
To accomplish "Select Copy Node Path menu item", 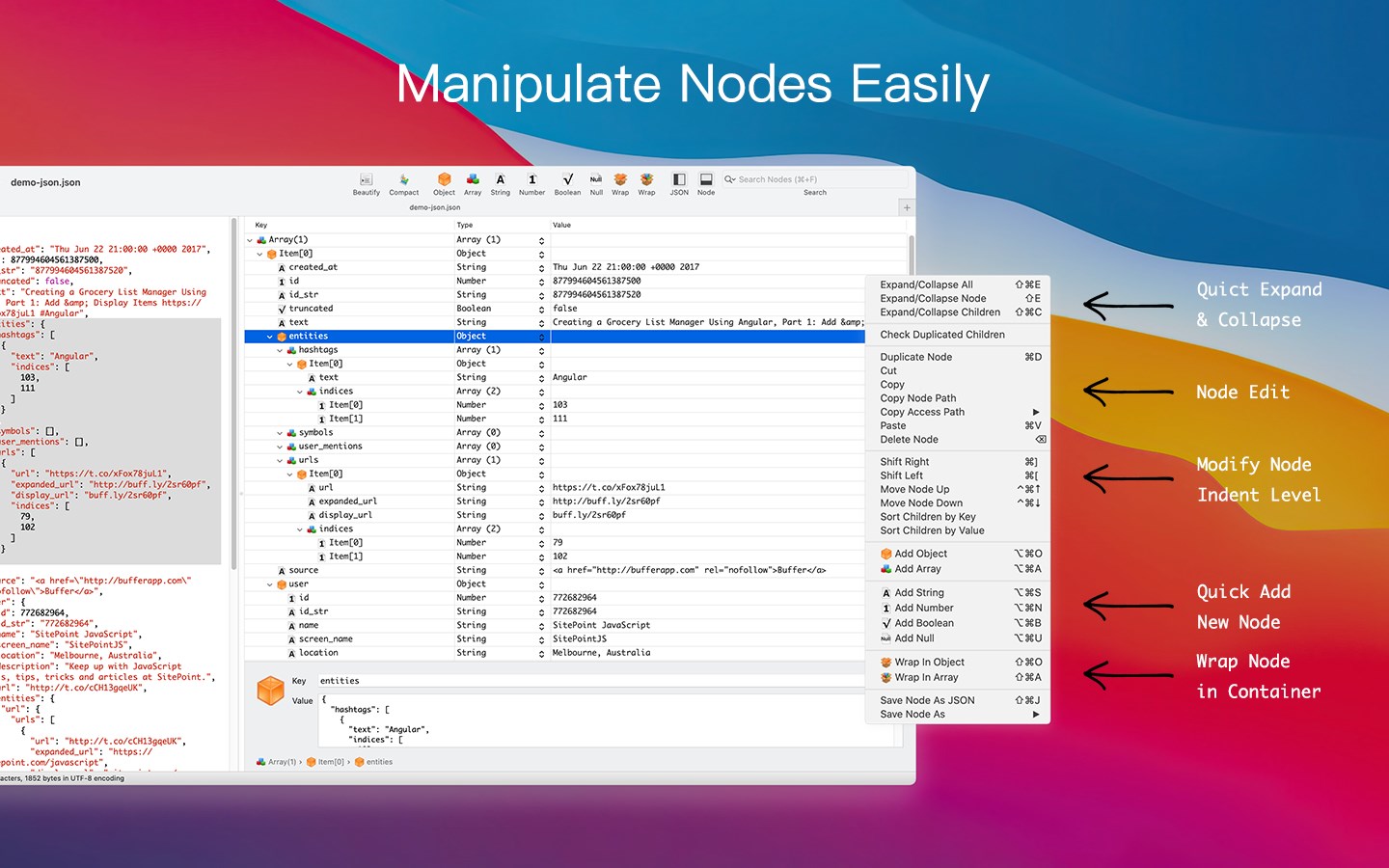I will (958, 398).
